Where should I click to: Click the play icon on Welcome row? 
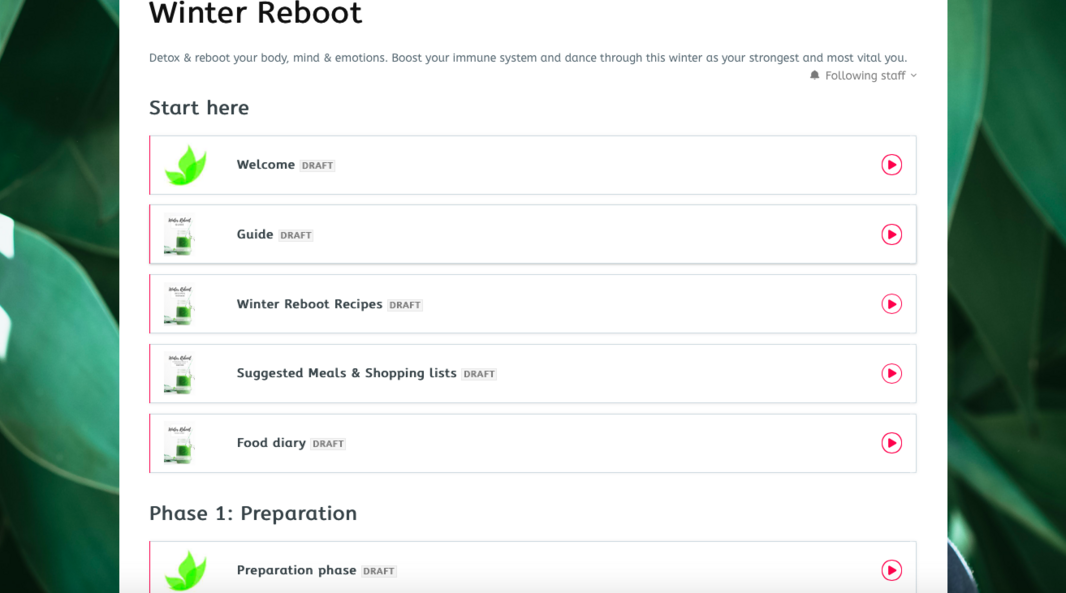click(x=891, y=165)
